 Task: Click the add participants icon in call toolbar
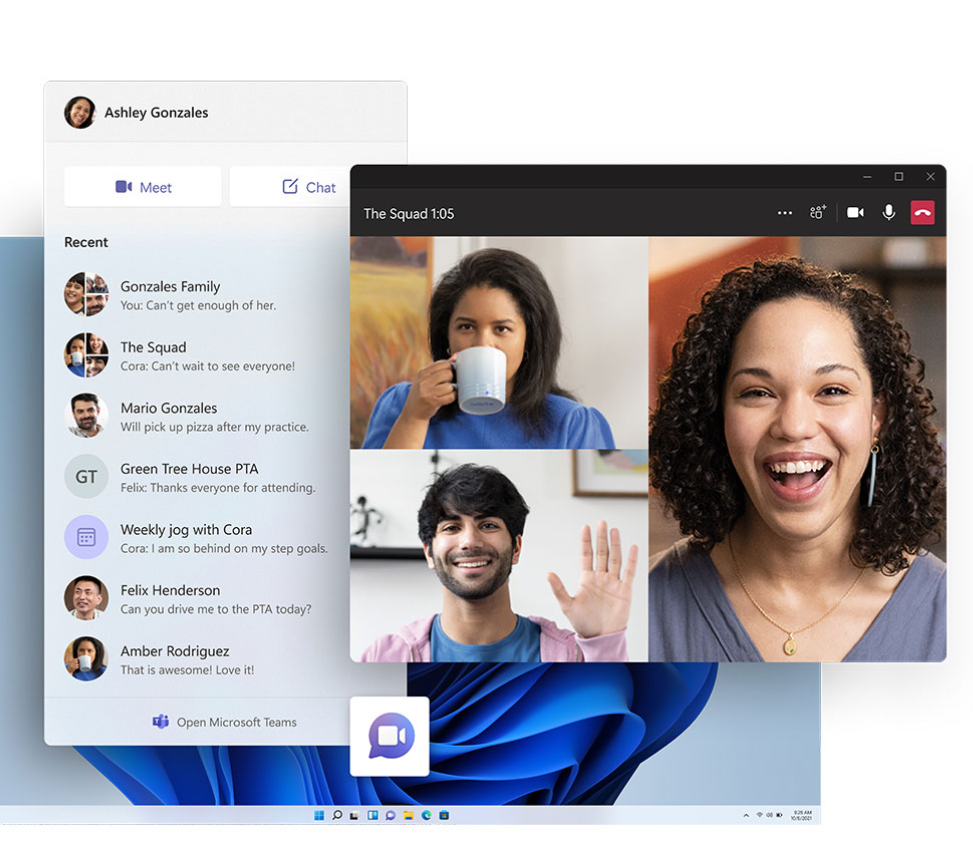[x=818, y=213]
